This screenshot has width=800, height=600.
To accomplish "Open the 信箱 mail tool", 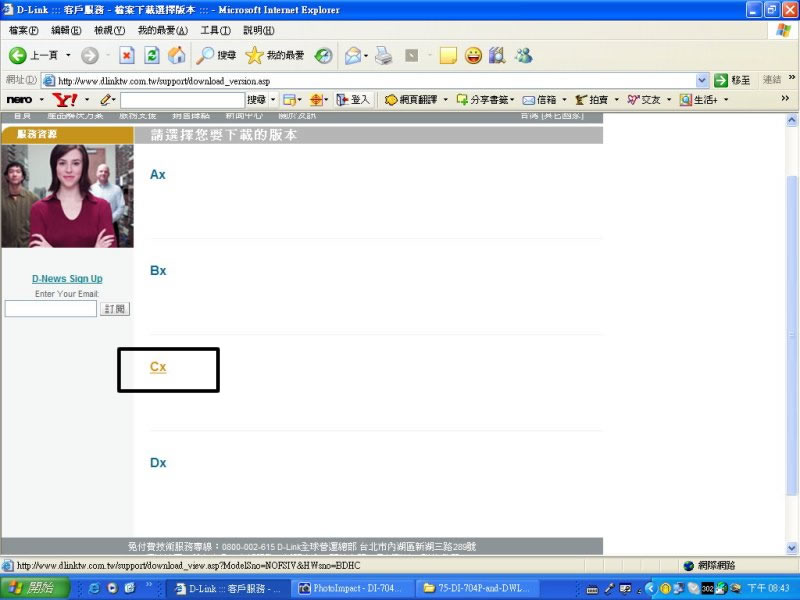I will [540, 99].
